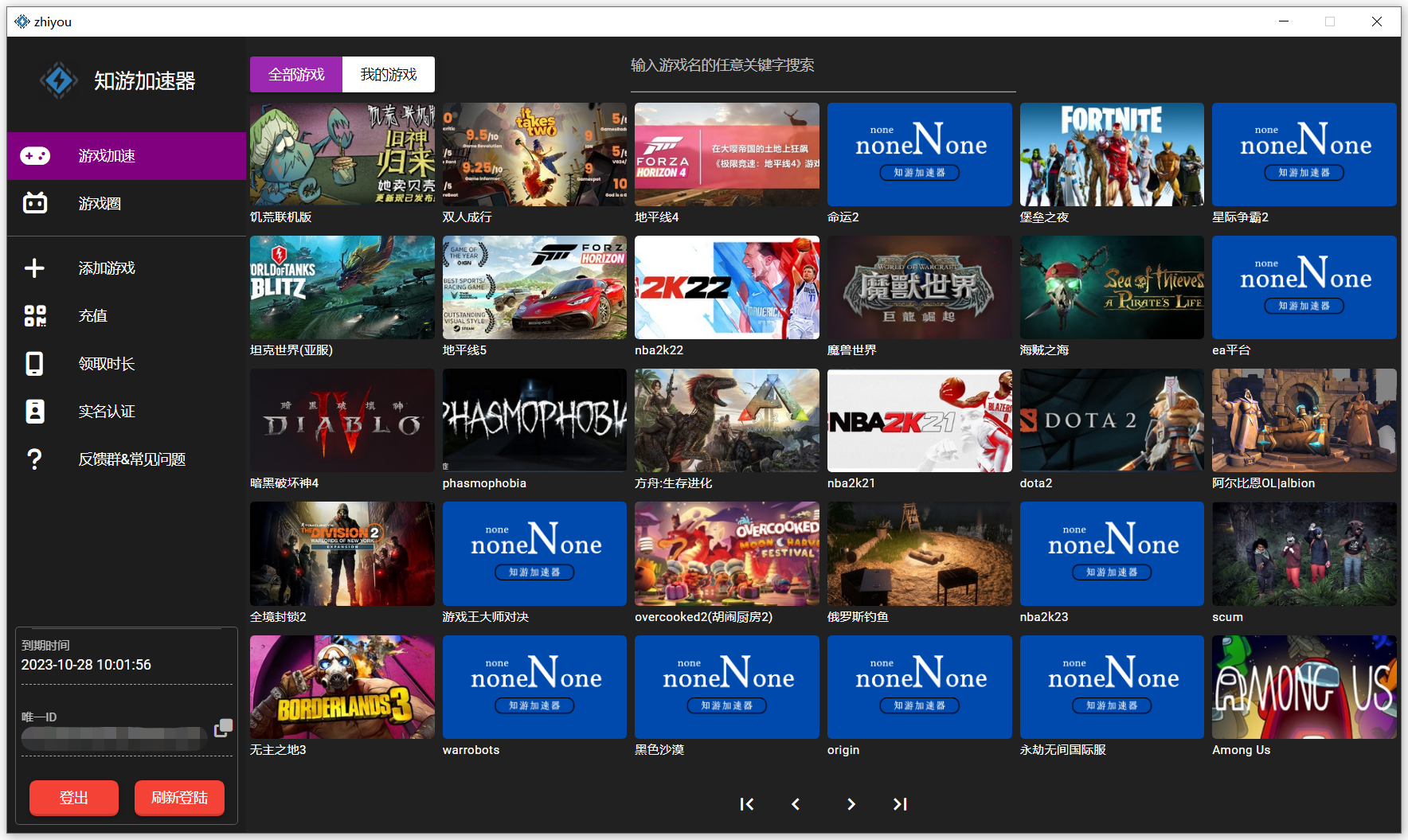Open the 充值 recharge link
Viewport: 1408px width, 840px height.
127,316
